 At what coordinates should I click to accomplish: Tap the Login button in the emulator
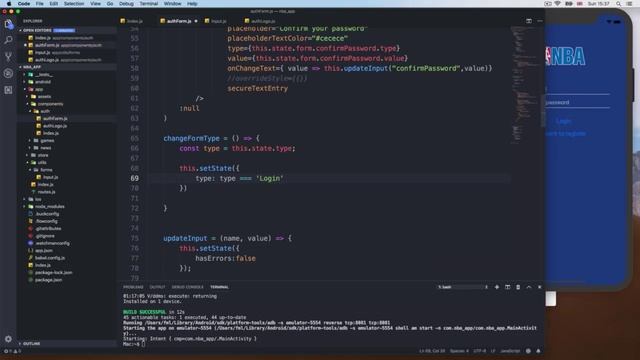pos(563,121)
